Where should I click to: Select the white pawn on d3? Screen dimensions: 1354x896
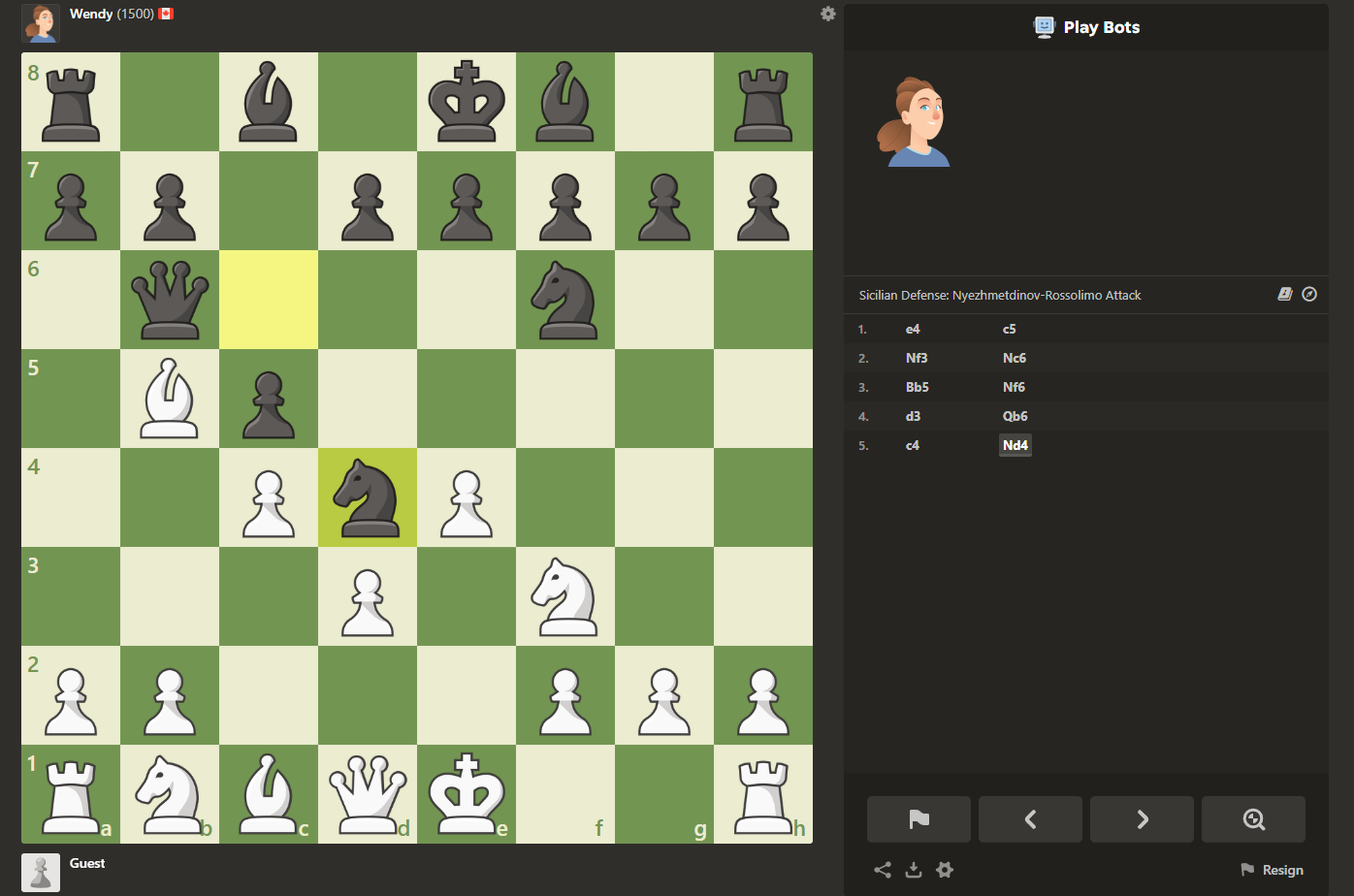pos(368,596)
